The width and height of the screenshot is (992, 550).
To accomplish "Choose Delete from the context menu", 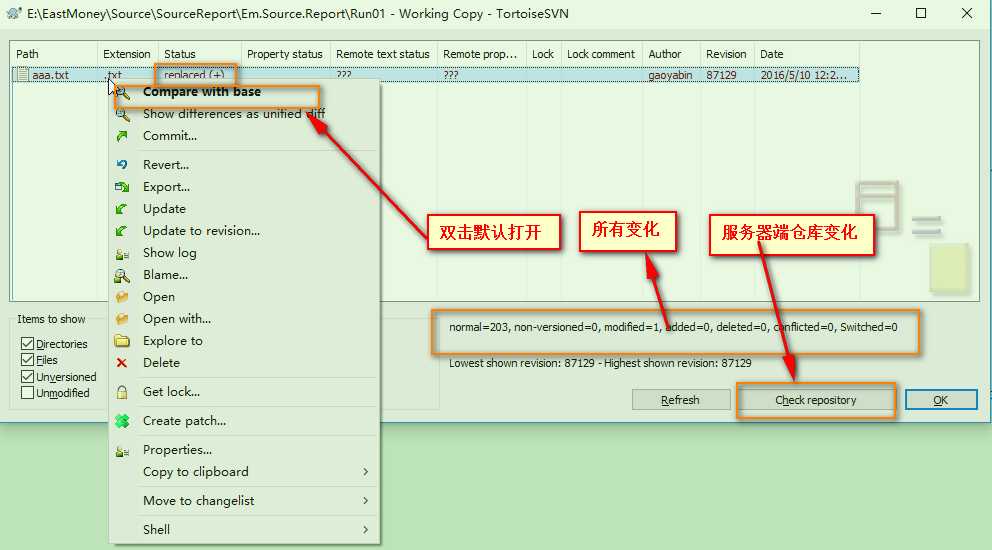I will [x=245, y=363].
